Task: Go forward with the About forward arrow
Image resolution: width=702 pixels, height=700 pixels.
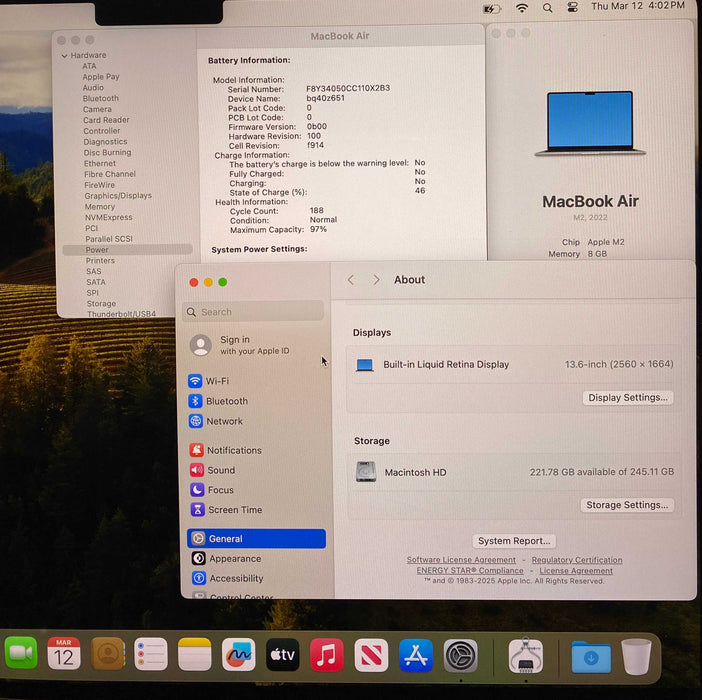Action: click(376, 280)
